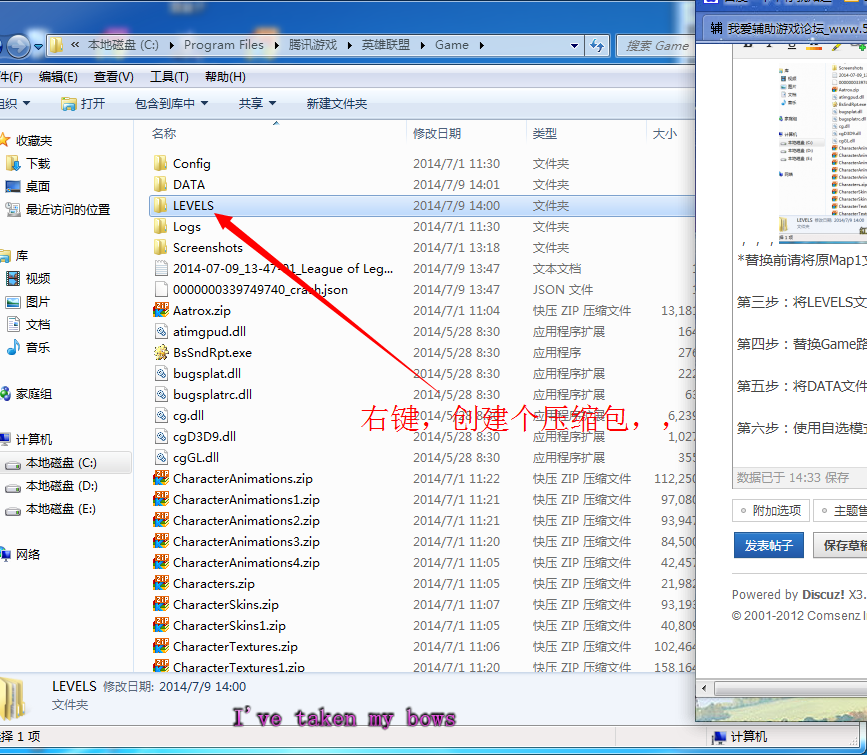Image resolution: width=867 pixels, height=755 pixels.
Task: Sort files by the 名称 column header
Action: coord(164,133)
